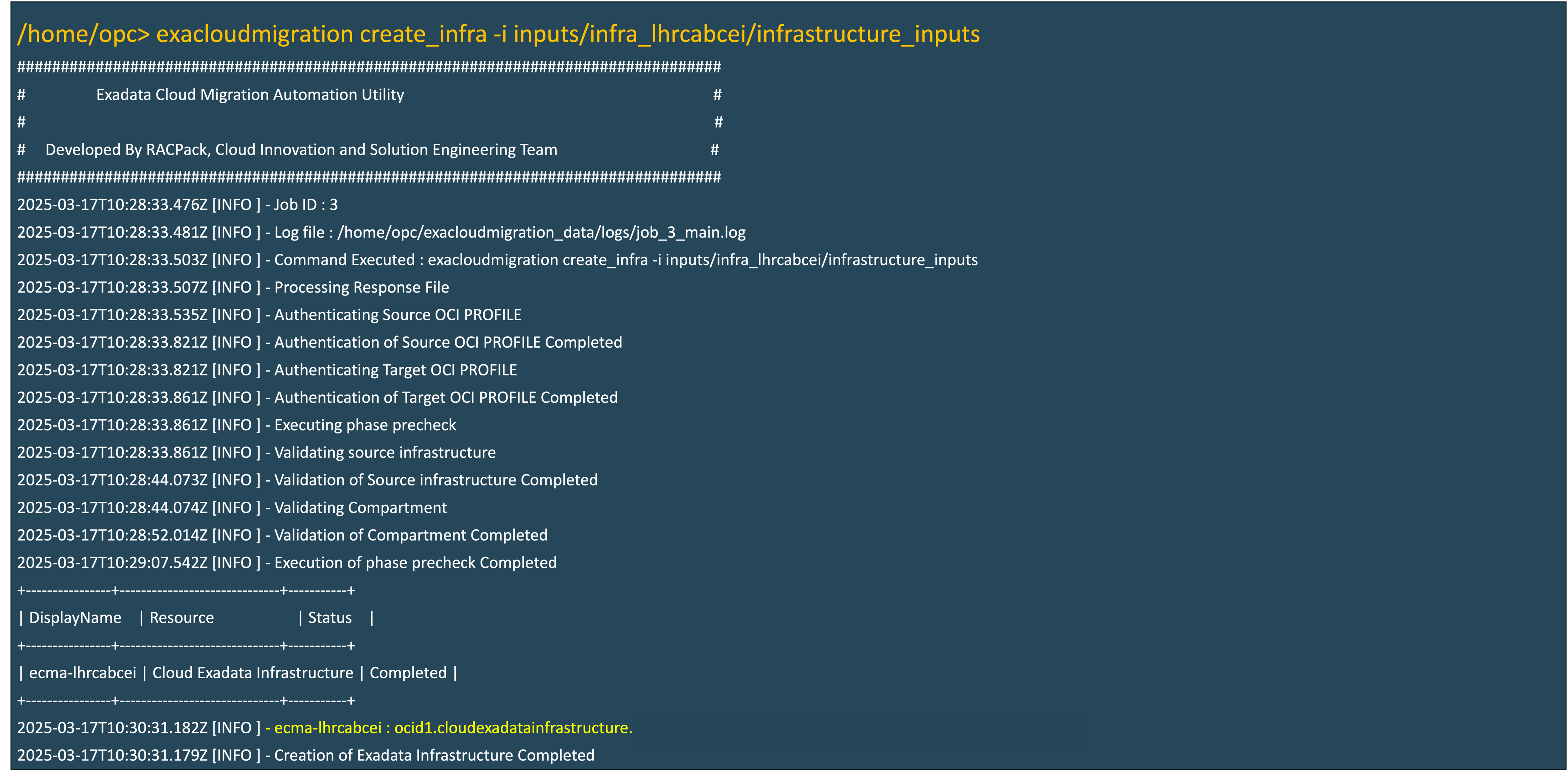Click the job_3_main.log file path
The image size is (1568, 777).
click(541, 233)
